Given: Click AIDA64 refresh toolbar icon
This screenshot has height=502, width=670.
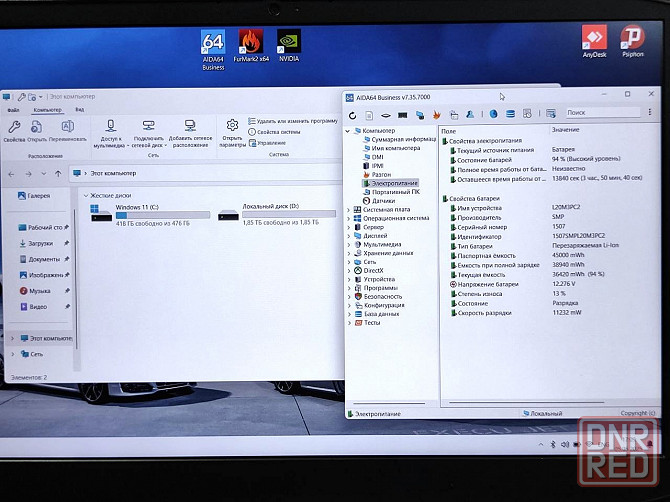Looking at the screenshot, I should click(353, 115).
